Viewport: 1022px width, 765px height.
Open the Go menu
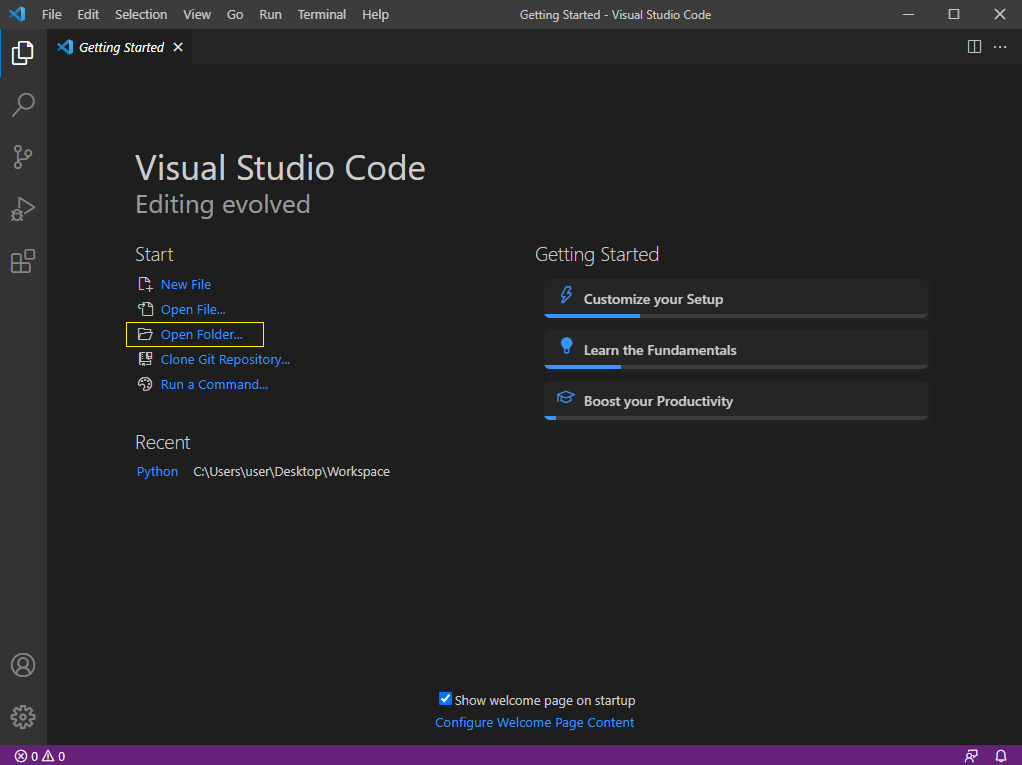click(x=235, y=14)
